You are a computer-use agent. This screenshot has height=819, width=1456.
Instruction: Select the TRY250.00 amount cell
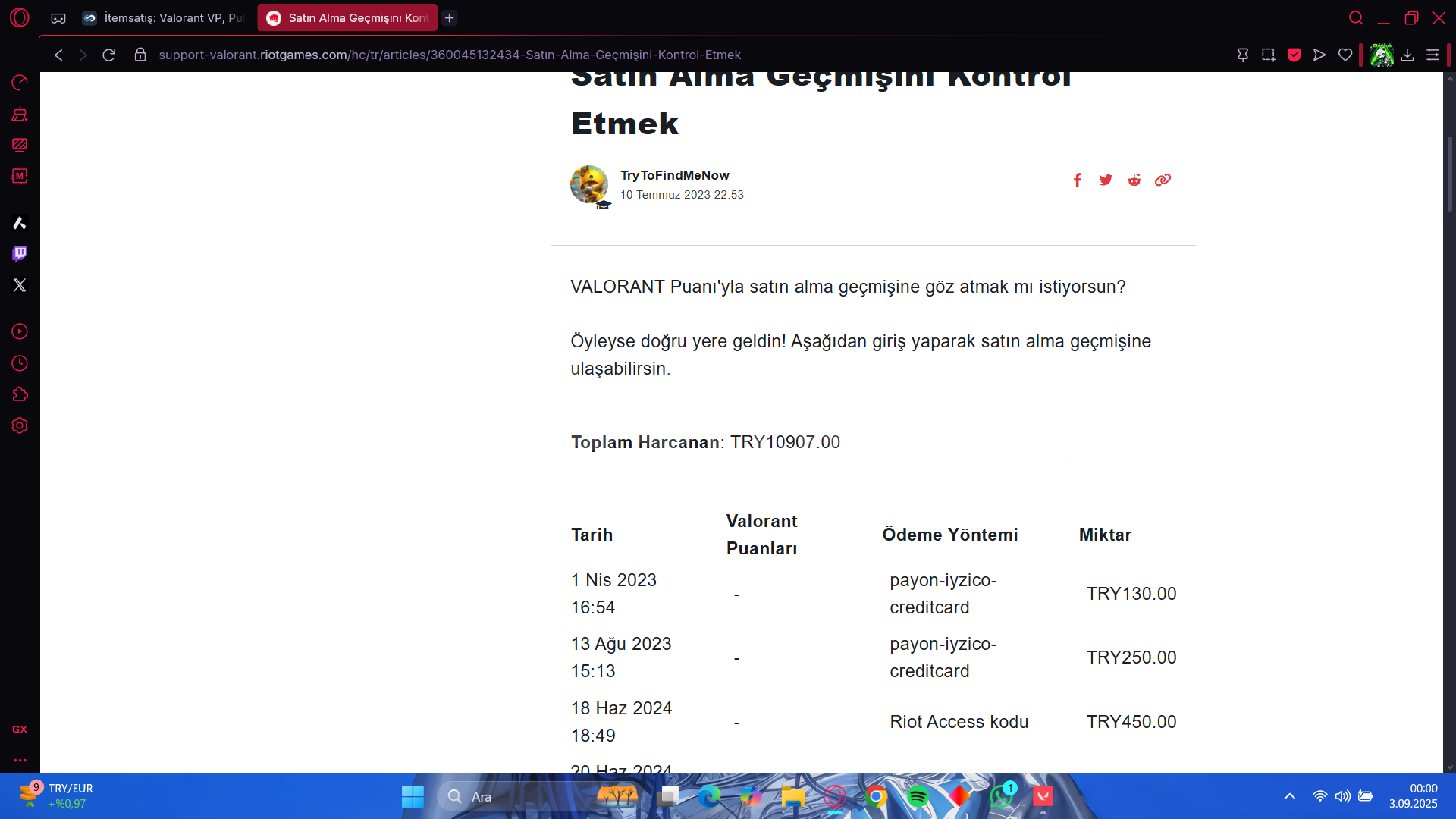coord(1131,657)
